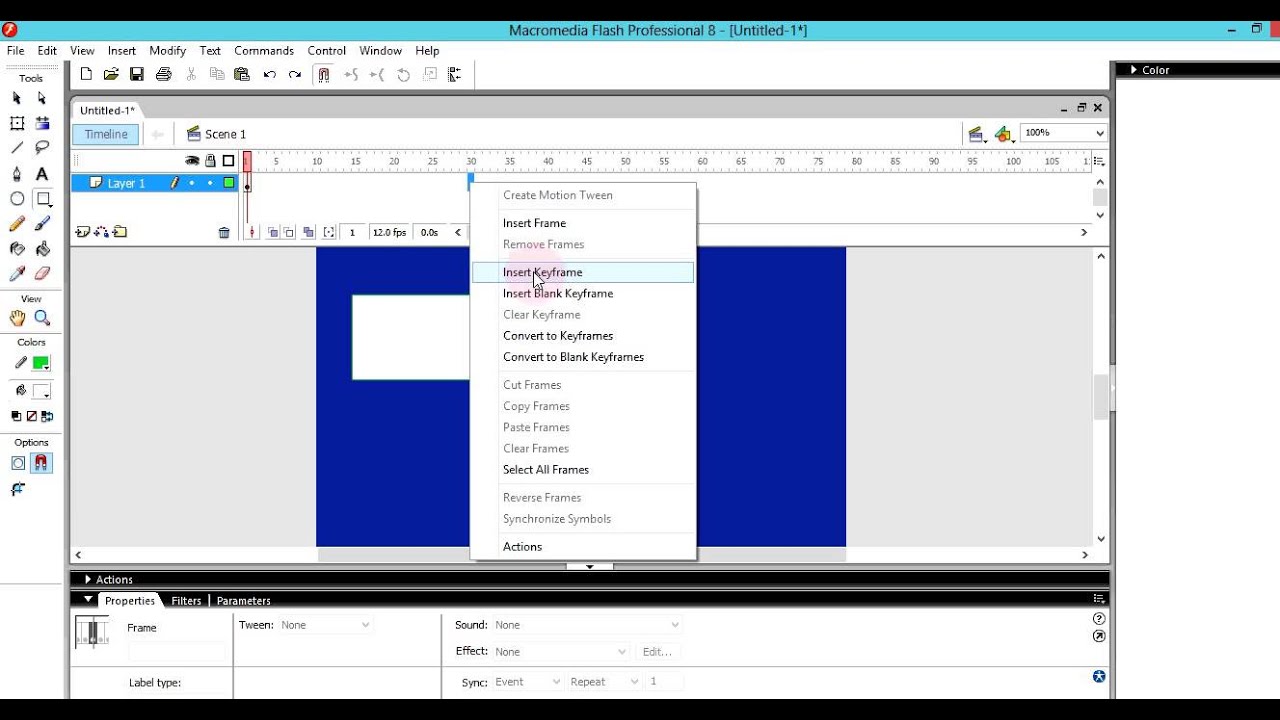1280x720 pixels.
Task: Select the Gradient Transform tool
Action: (42, 123)
